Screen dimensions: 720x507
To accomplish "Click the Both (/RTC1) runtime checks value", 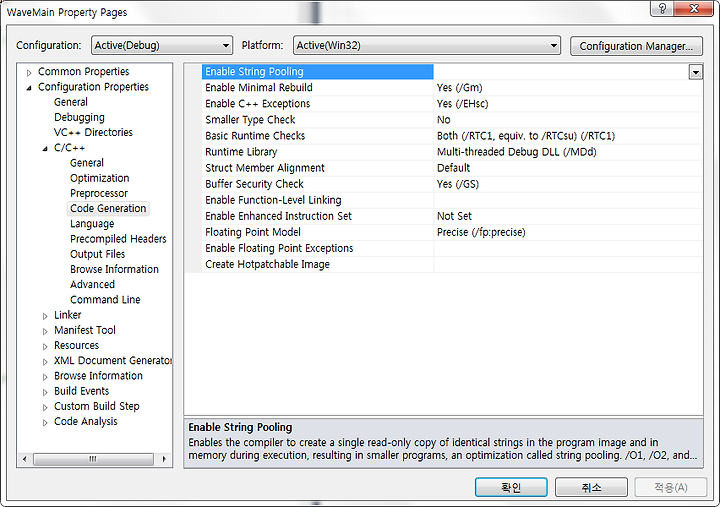I will [x=568, y=135].
